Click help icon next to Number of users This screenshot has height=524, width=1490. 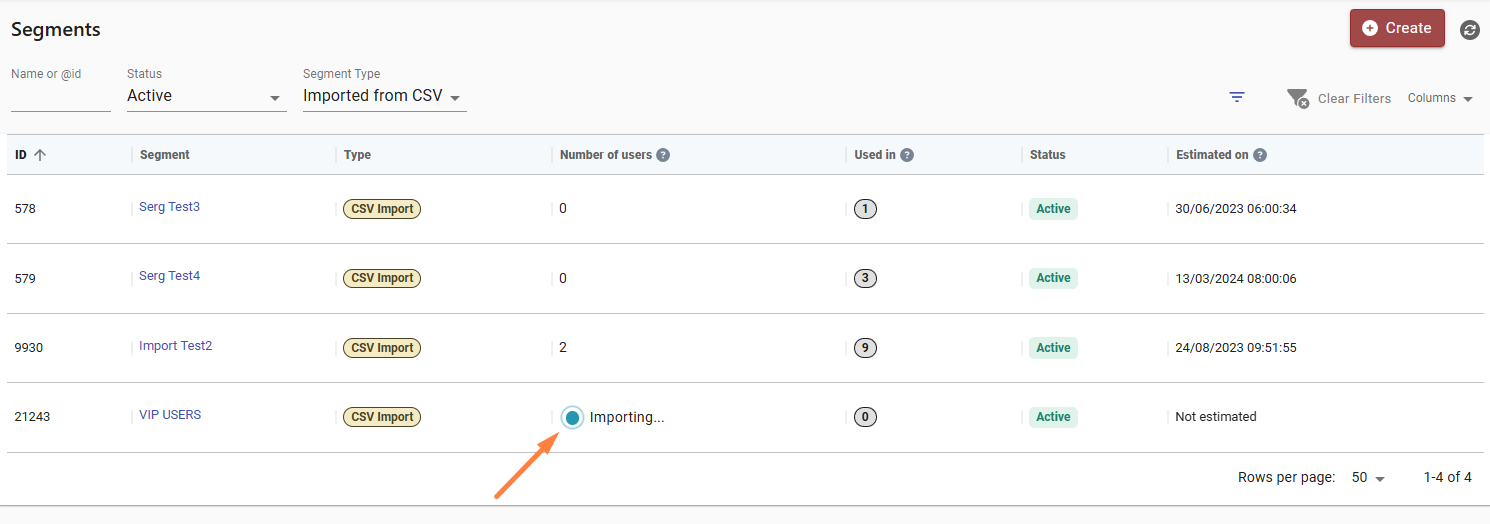(x=663, y=155)
